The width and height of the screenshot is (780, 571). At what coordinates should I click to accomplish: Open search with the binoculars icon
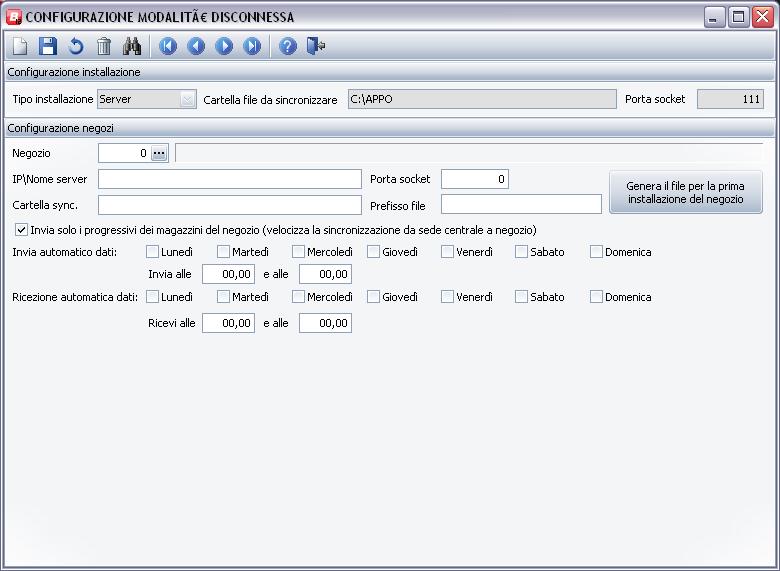point(132,46)
